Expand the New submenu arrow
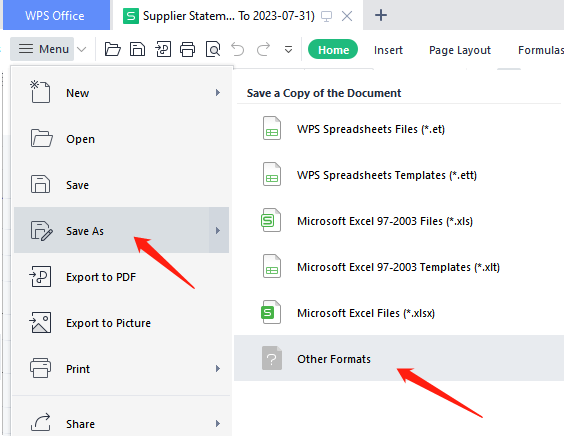This screenshot has height=436, width=564. 218,93
